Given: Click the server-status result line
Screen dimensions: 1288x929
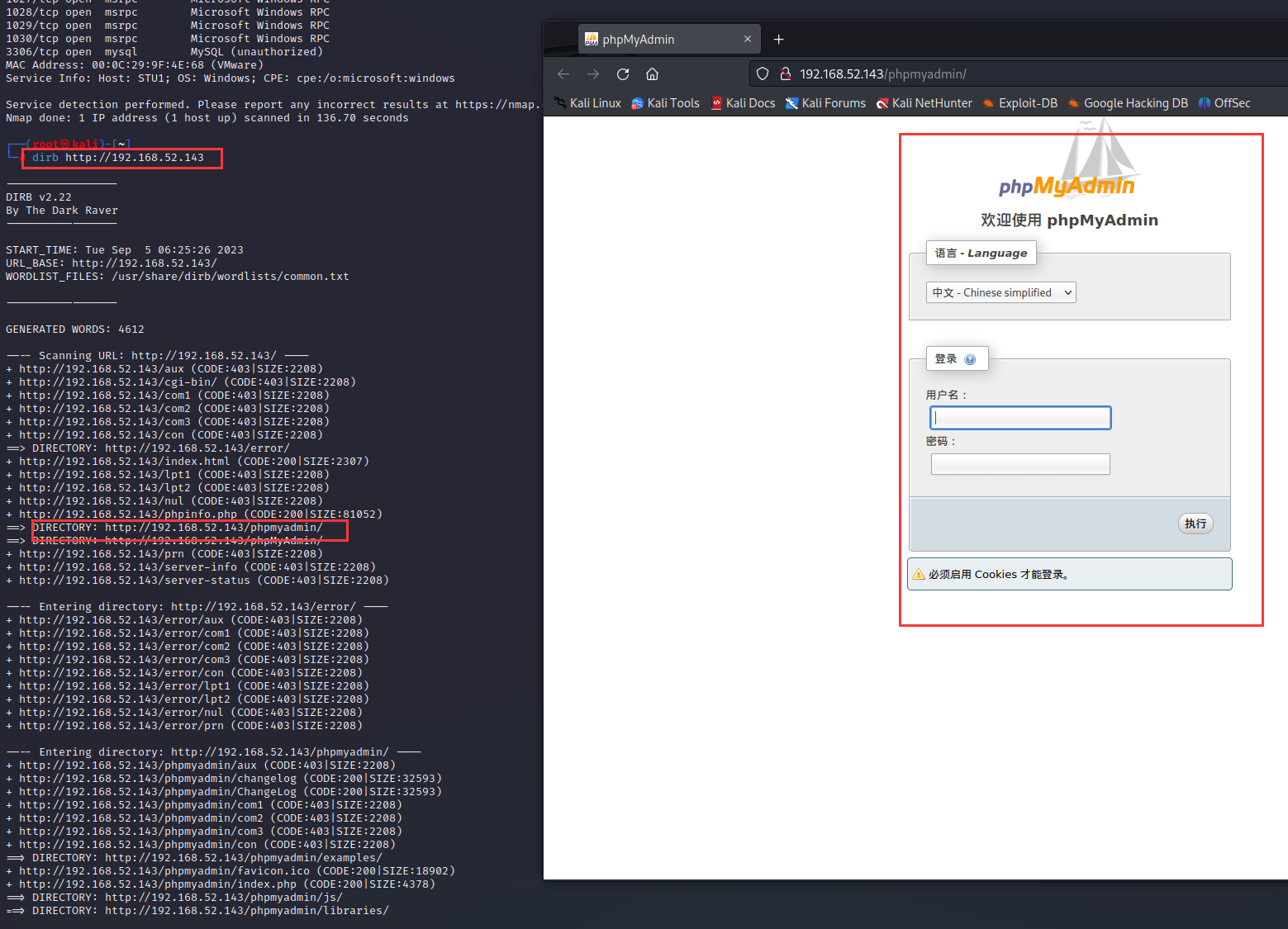Looking at the screenshot, I should coord(197,581).
